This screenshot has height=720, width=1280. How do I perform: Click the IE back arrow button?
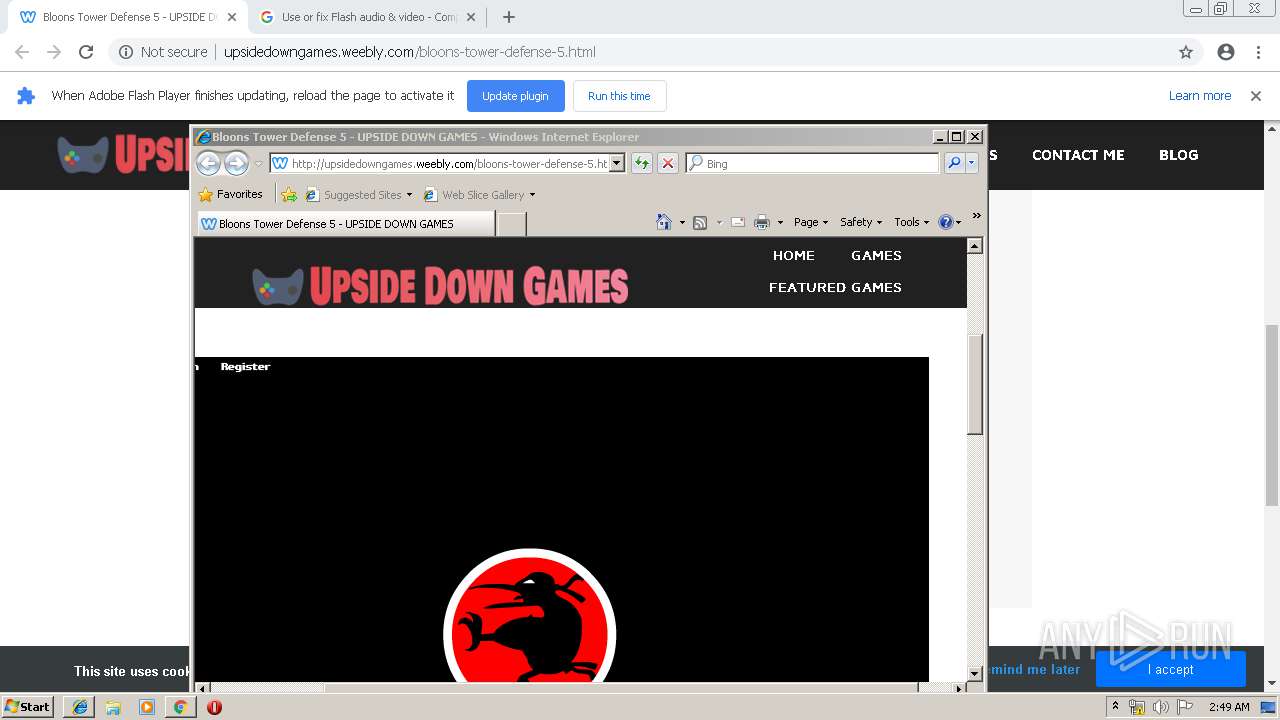(208, 163)
